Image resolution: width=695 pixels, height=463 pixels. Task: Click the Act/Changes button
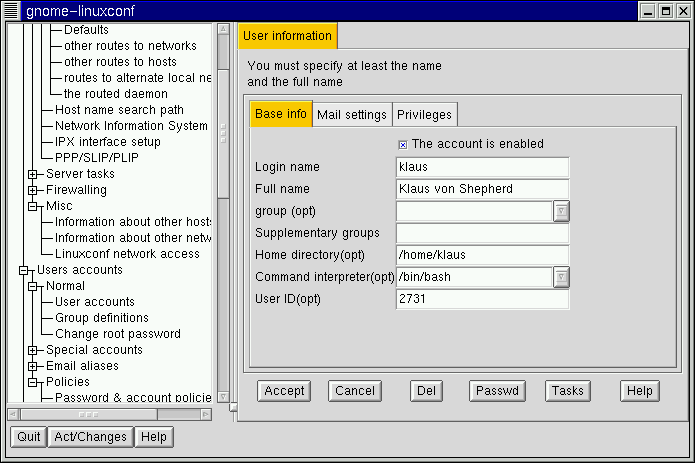coord(89,437)
